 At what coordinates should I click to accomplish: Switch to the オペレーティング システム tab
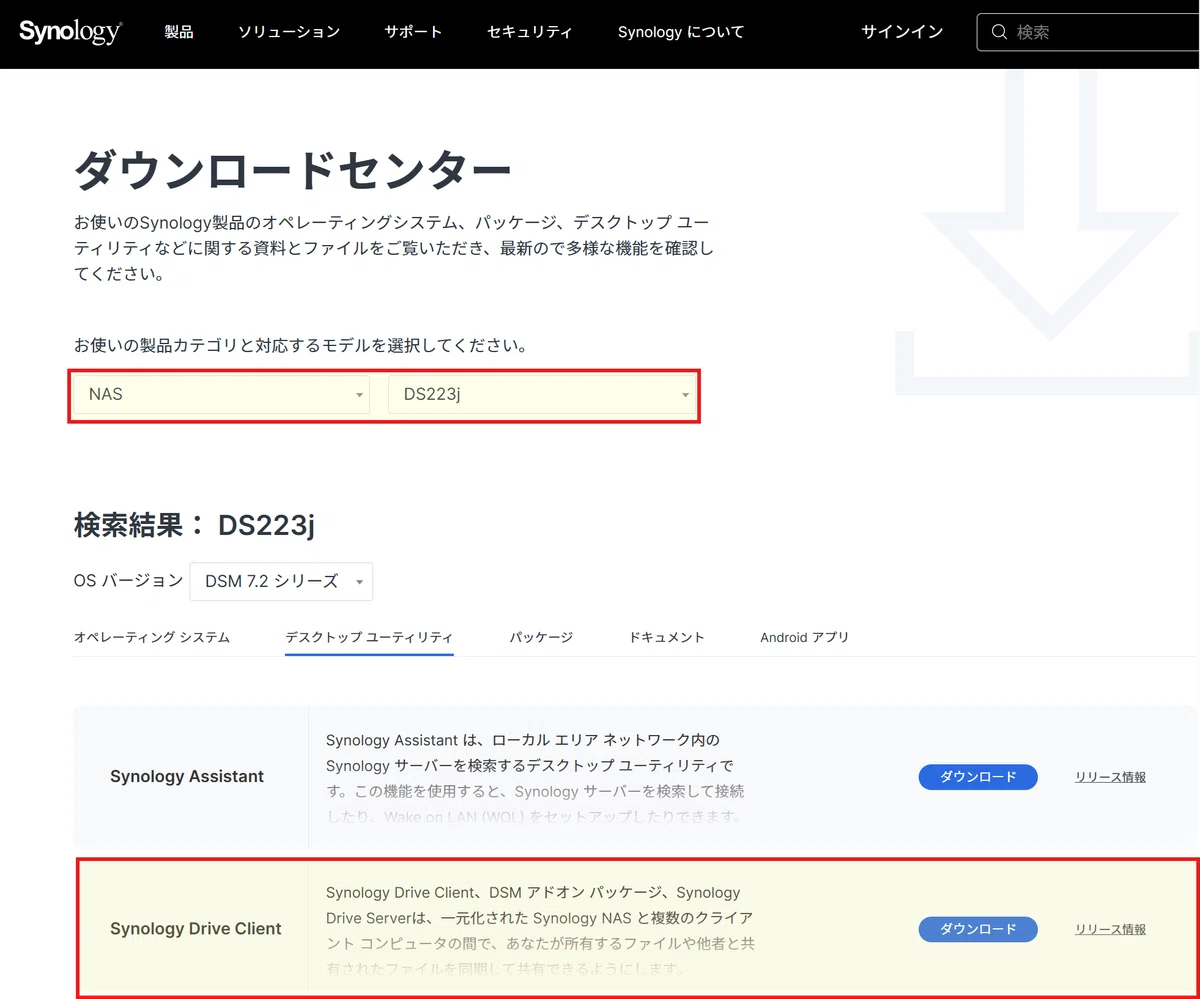tap(152, 637)
